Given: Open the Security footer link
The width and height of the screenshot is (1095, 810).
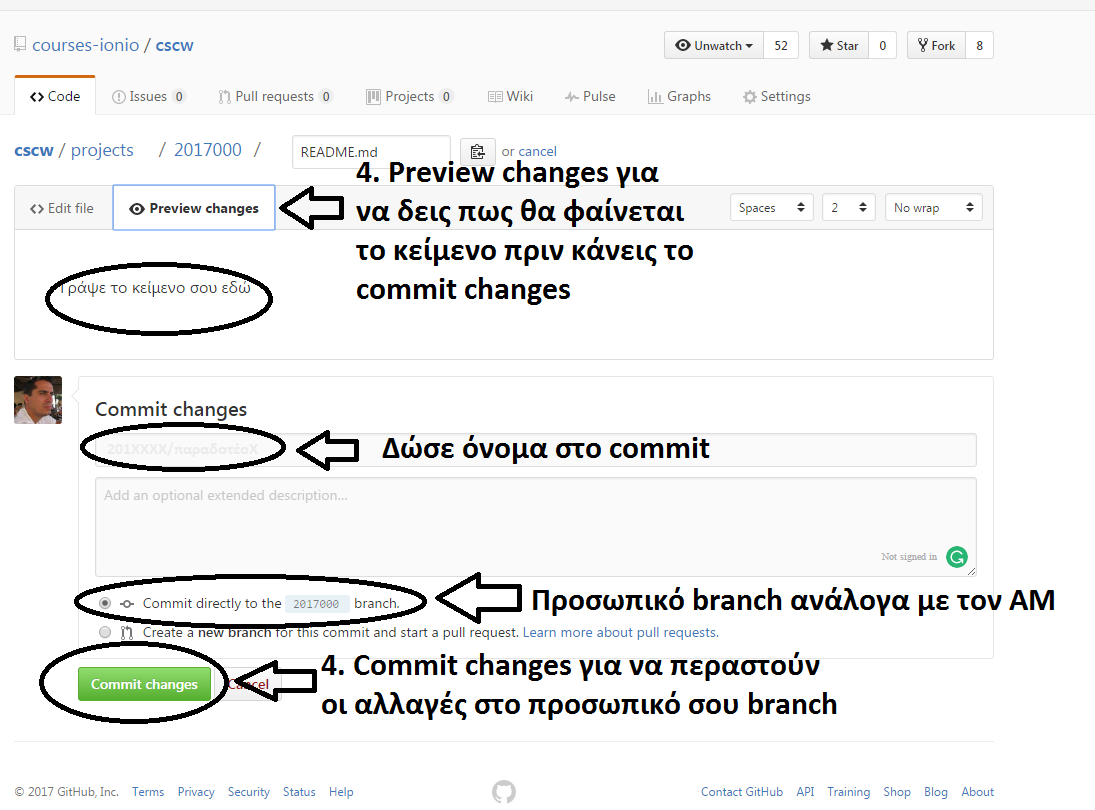Looking at the screenshot, I should [x=249, y=792].
